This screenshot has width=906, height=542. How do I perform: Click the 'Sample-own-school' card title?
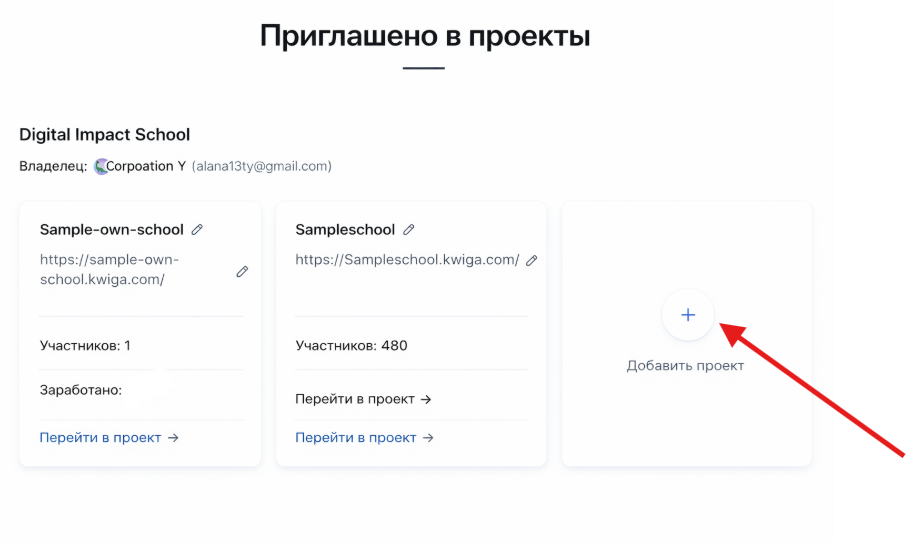coord(112,230)
